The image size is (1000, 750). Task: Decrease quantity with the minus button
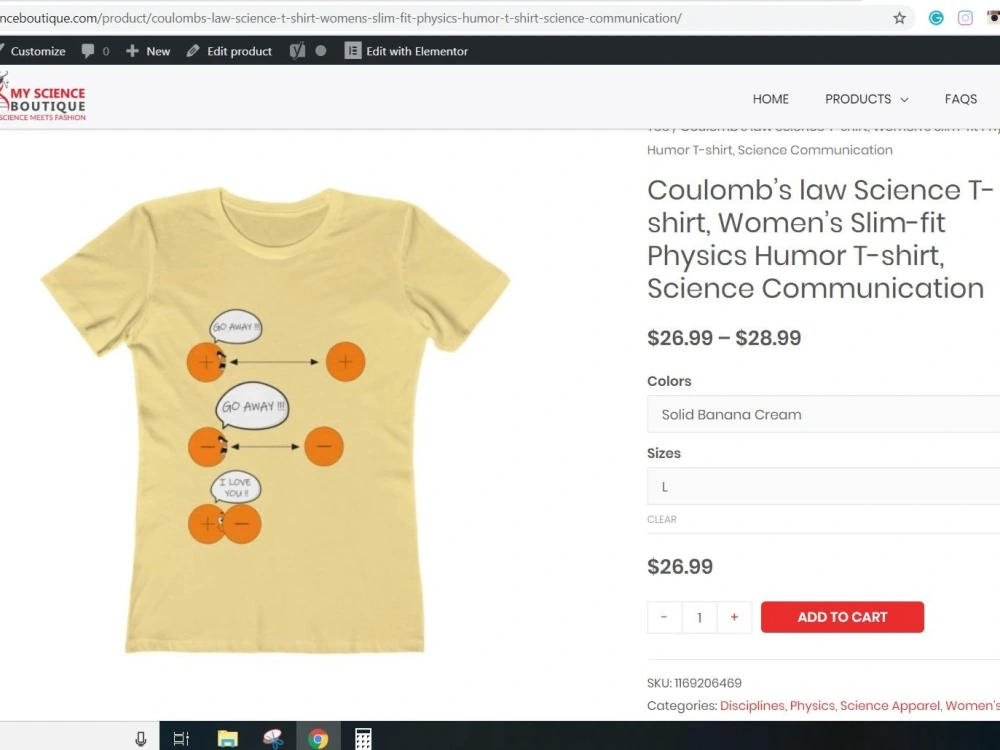pyautogui.click(x=664, y=617)
